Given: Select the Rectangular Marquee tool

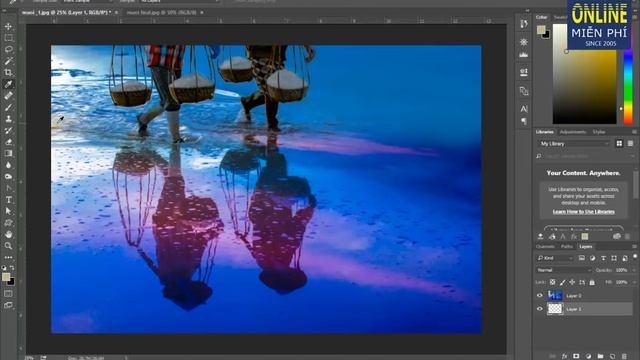Looking at the screenshot, I should (8, 38).
